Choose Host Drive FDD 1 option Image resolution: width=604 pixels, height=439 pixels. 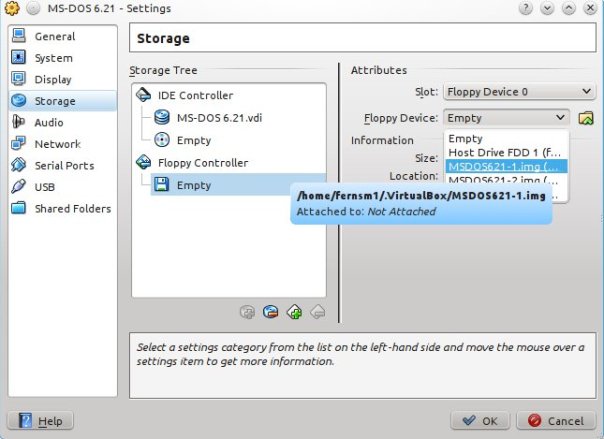pos(507,152)
